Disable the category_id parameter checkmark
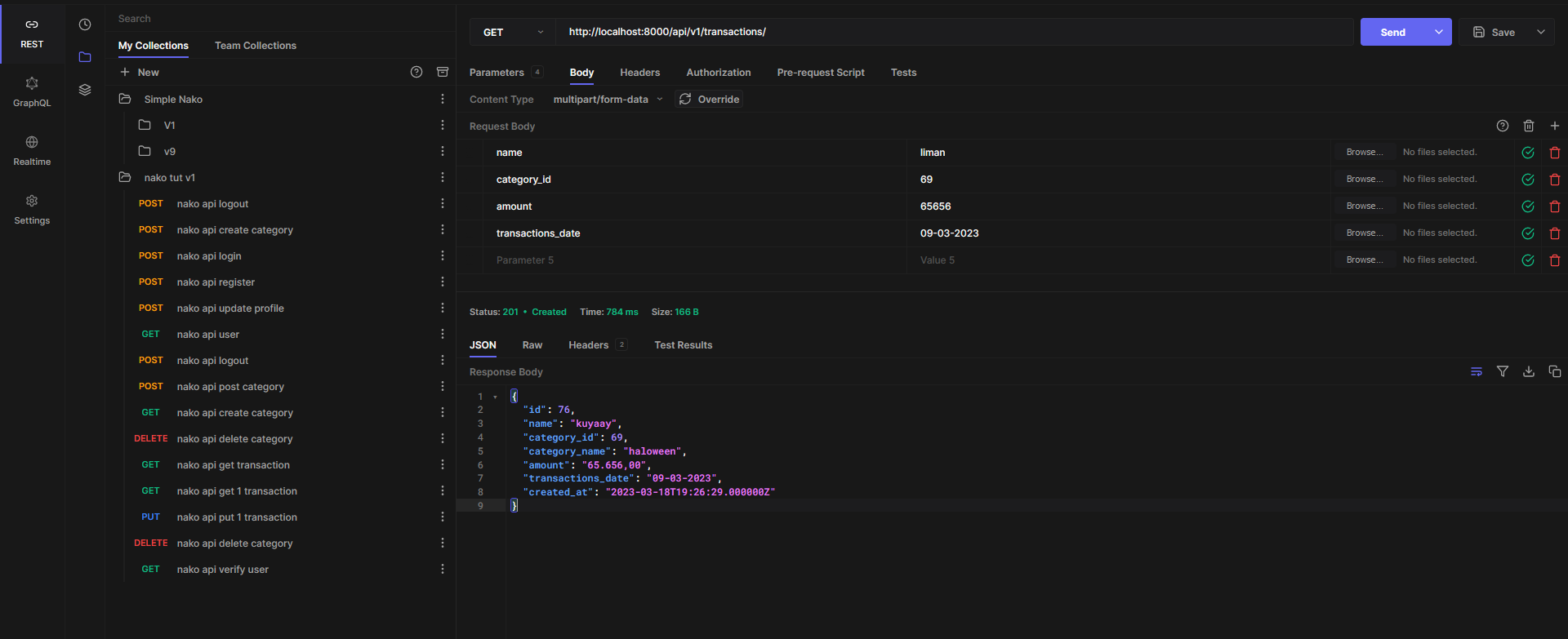 click(1527, 180)
